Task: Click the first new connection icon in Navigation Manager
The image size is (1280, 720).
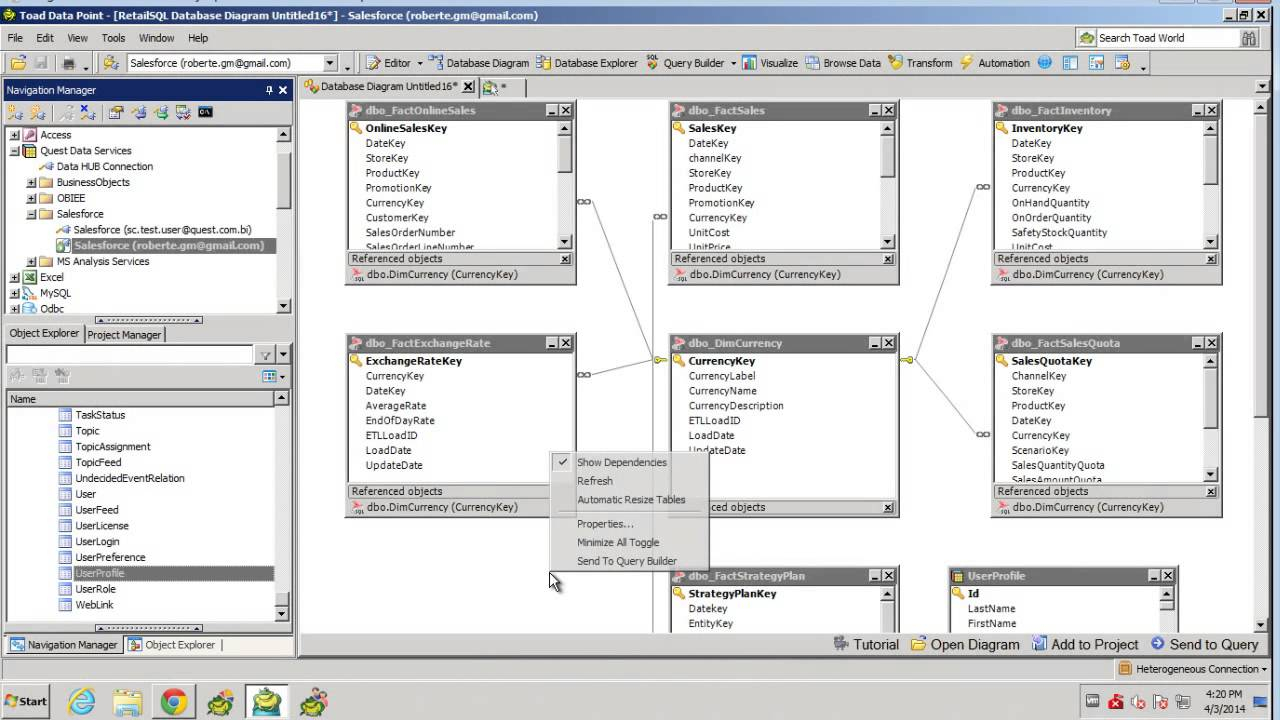Action: pos(16,113)
